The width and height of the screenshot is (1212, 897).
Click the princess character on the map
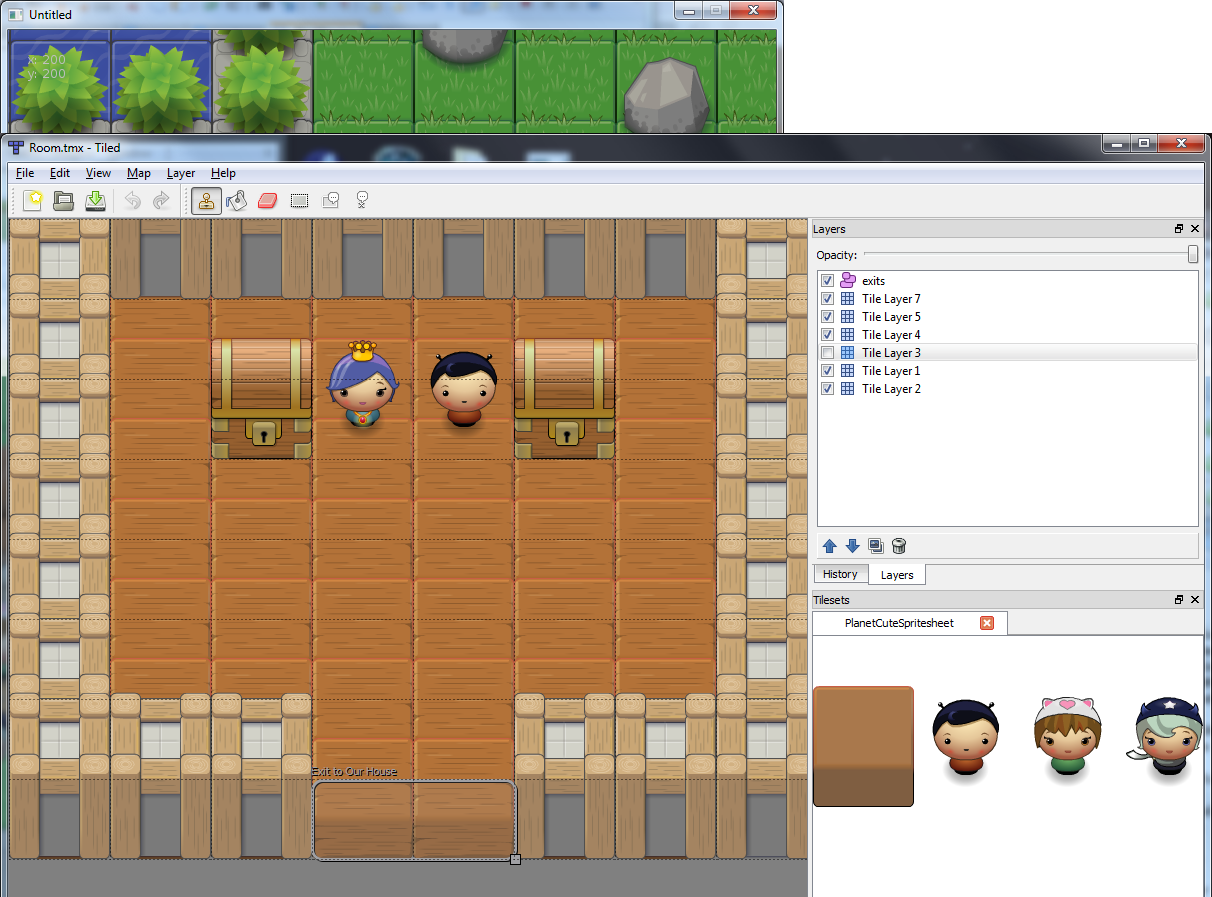tap(363, 386)
